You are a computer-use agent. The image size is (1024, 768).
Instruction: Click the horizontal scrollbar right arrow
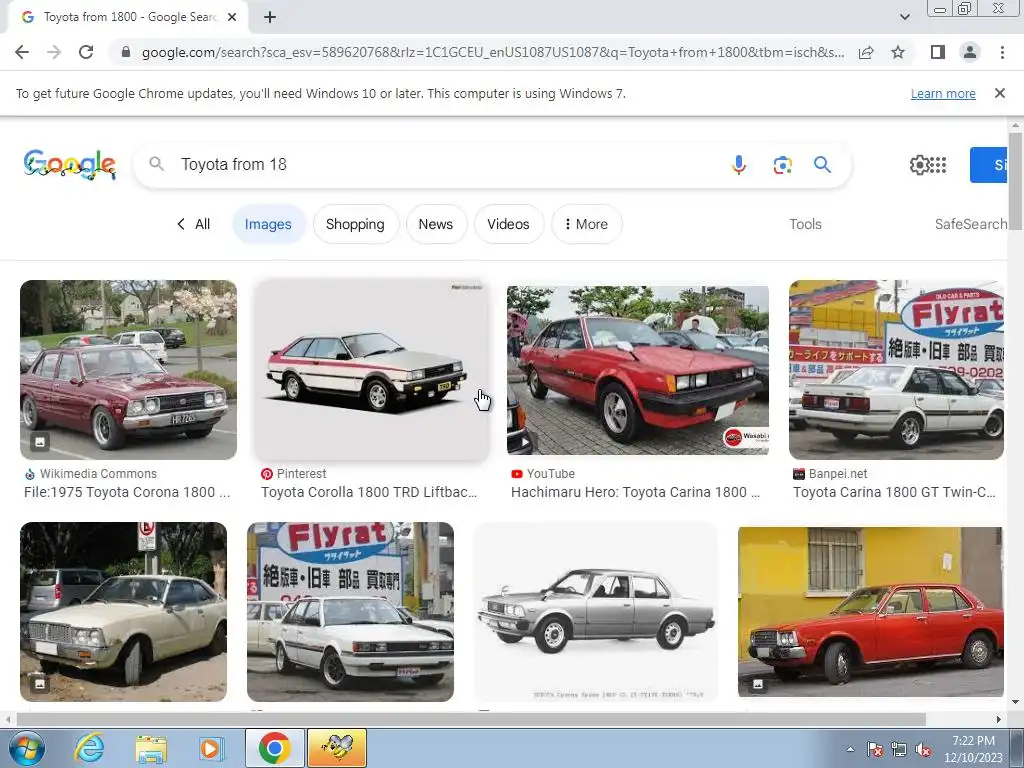(x=999, y=720)
